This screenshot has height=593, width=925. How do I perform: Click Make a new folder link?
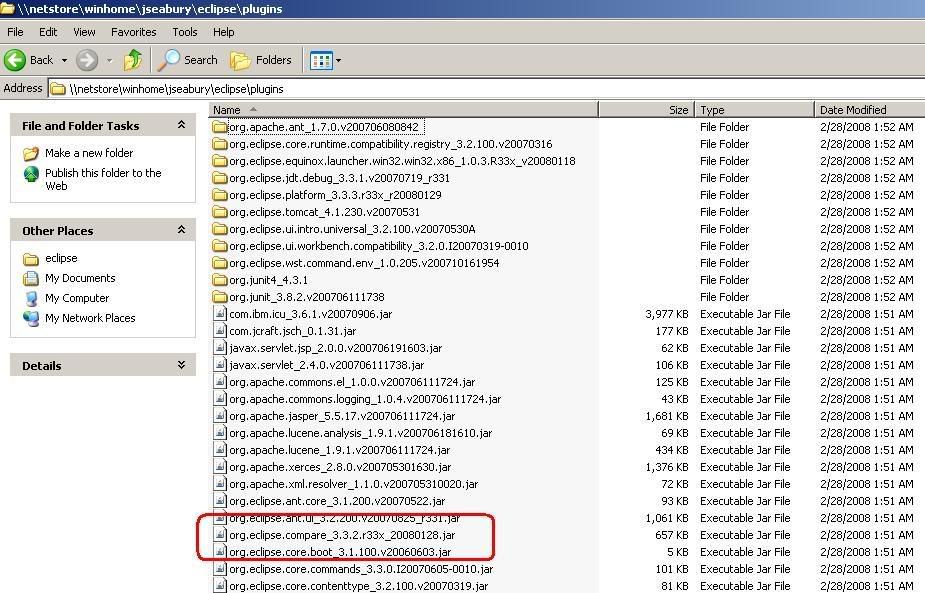[88, 153]
